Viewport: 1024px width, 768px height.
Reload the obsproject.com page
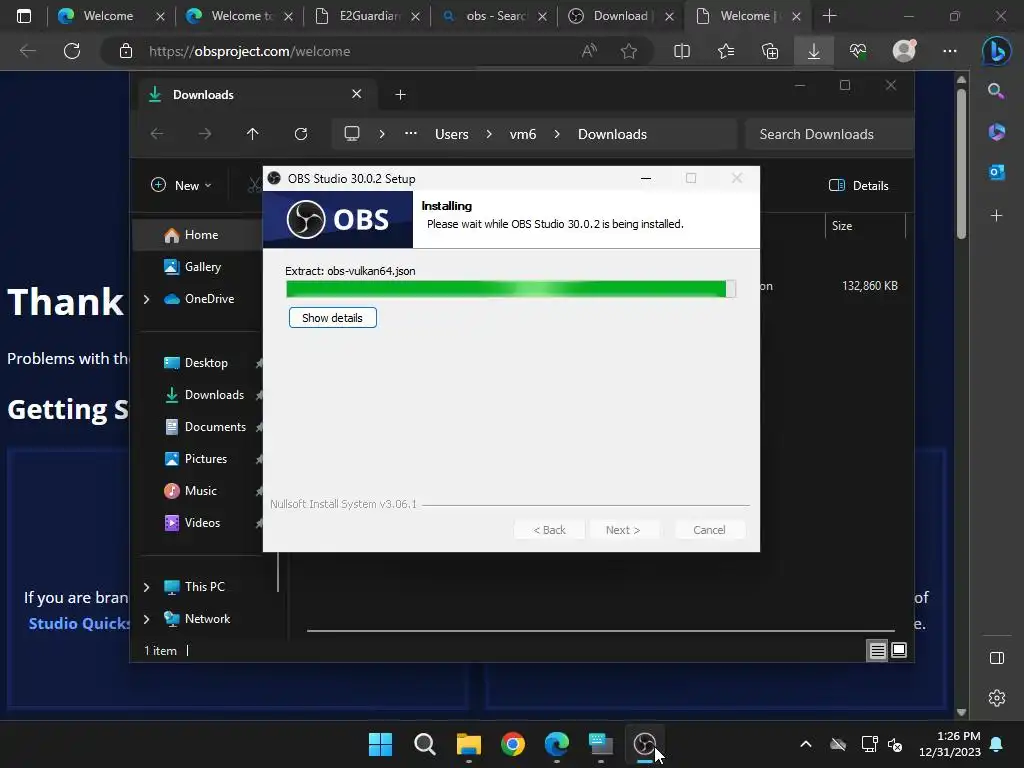[72, 51]
